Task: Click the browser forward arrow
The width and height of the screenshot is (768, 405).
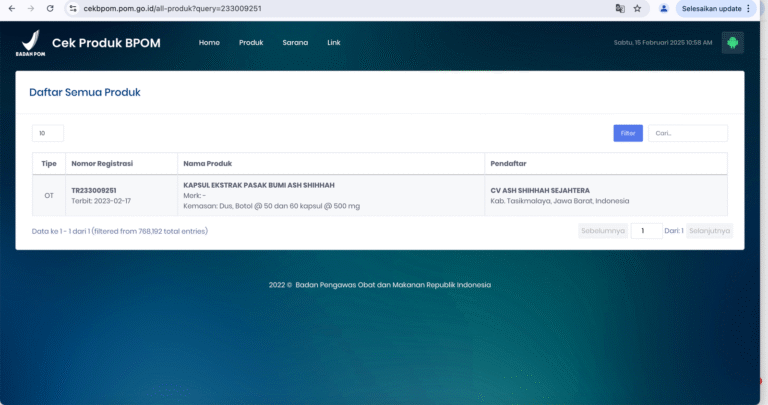Action: tap(30, 8)
